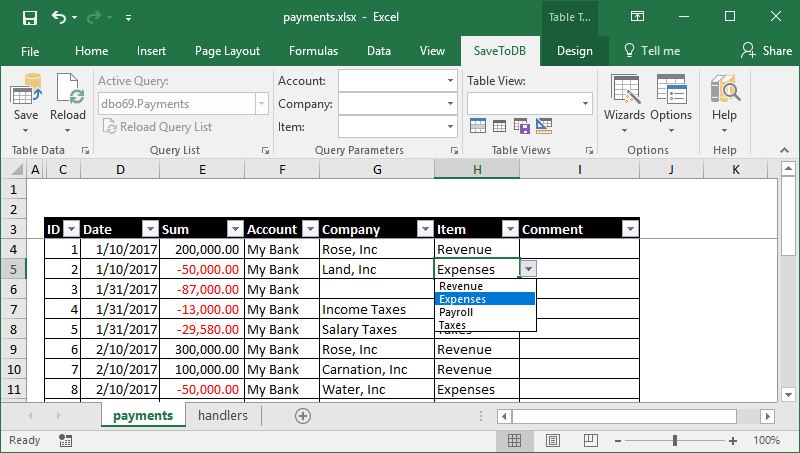The height and width of the screenshot is (453, 800).
Task: Open the Home ribbon tab
Action: (91, 51)
